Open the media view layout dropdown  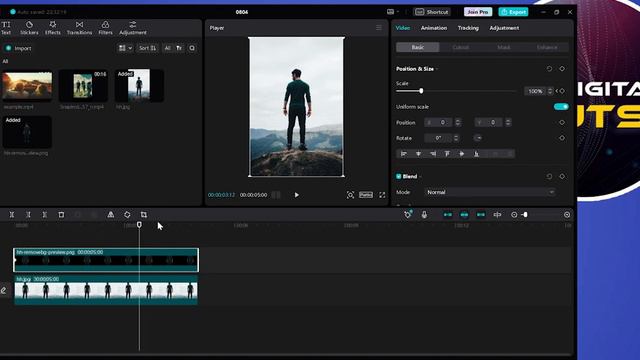point(125,48)
